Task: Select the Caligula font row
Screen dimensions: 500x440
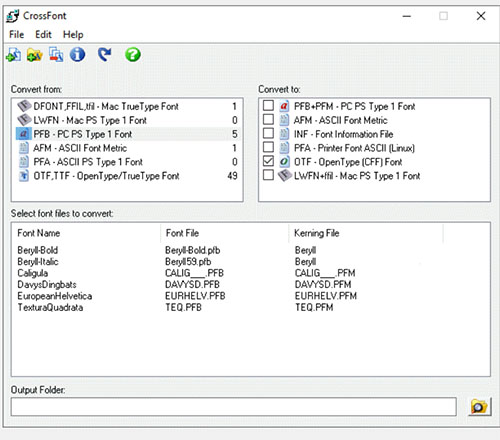Action: point(33,273)
